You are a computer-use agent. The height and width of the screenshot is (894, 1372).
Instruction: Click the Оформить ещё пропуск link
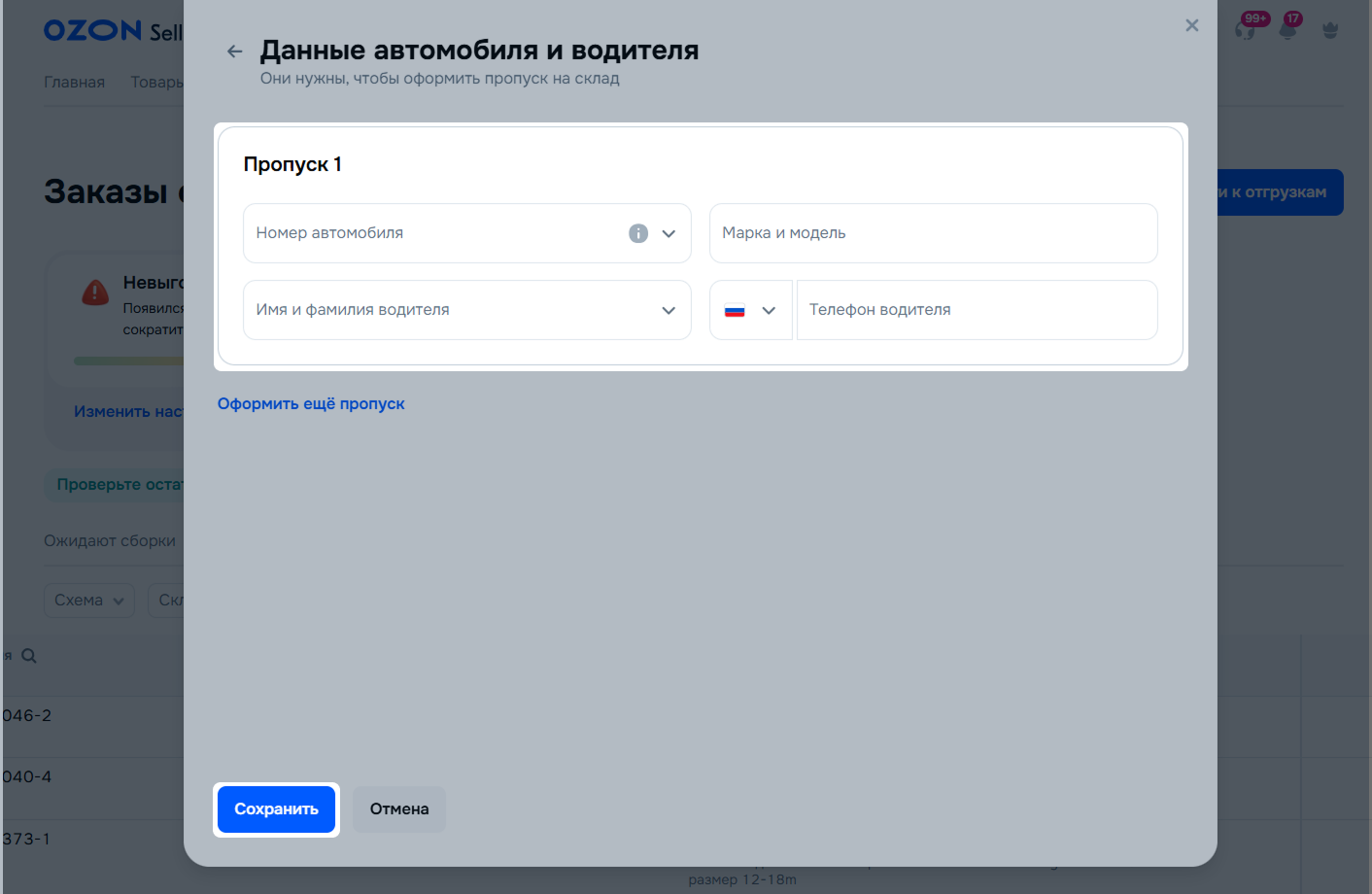311,404
